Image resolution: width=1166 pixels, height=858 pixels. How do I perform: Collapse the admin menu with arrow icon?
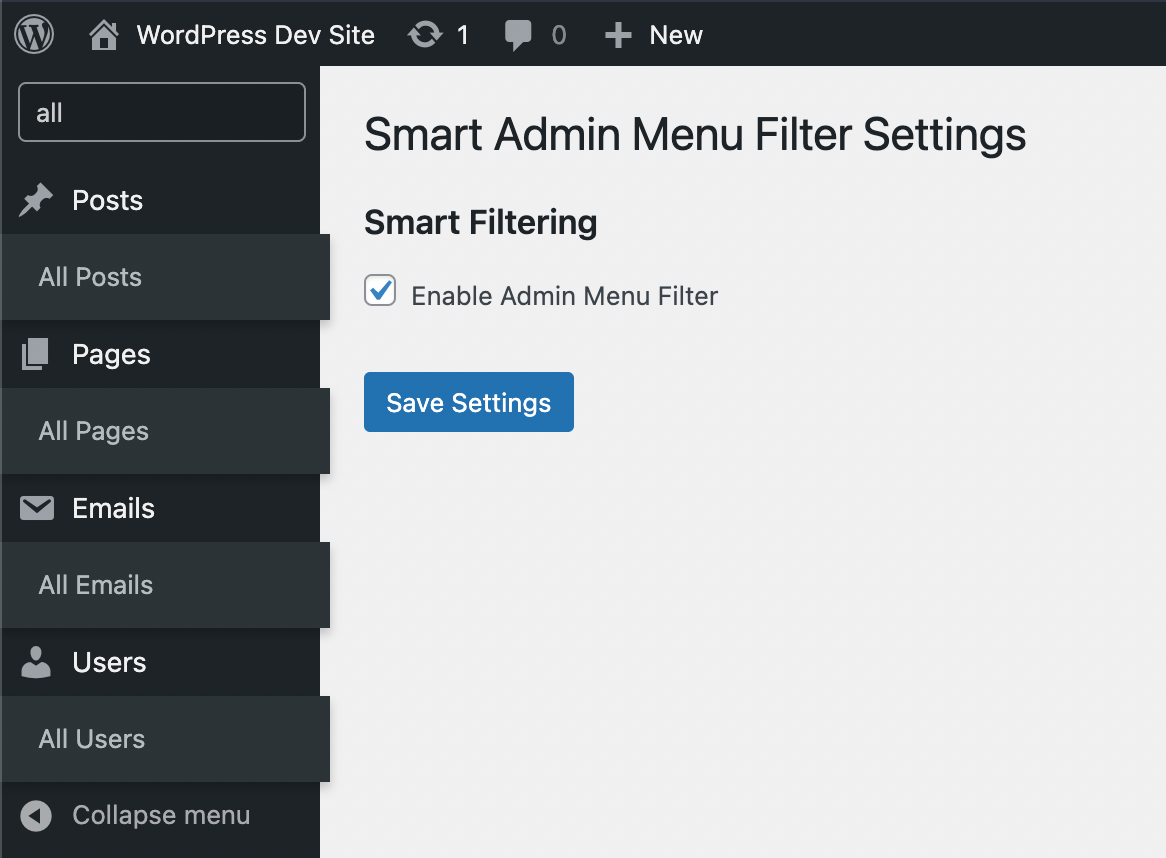point(36,816)
